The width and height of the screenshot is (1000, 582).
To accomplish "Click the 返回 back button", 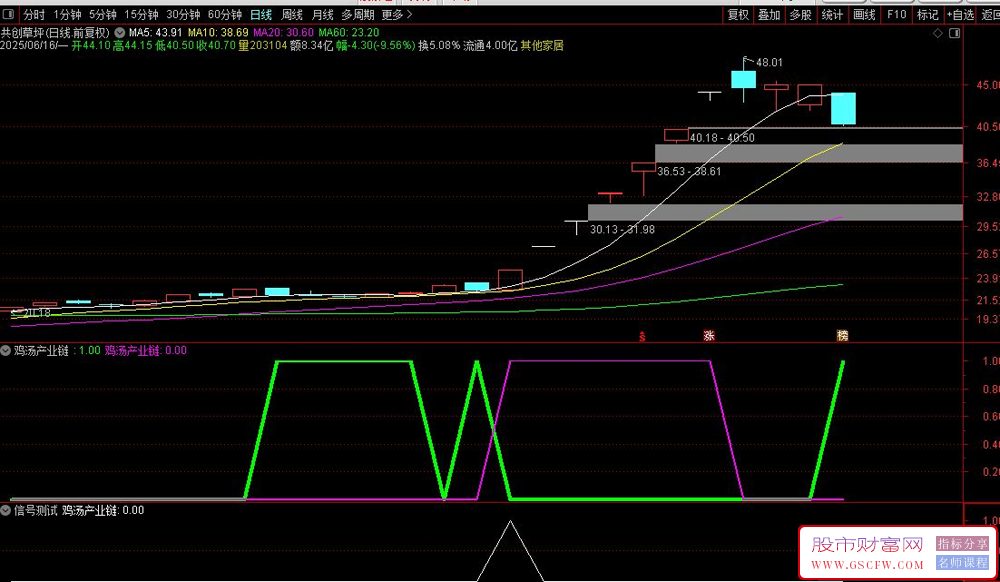I will (x=989, y=14).
